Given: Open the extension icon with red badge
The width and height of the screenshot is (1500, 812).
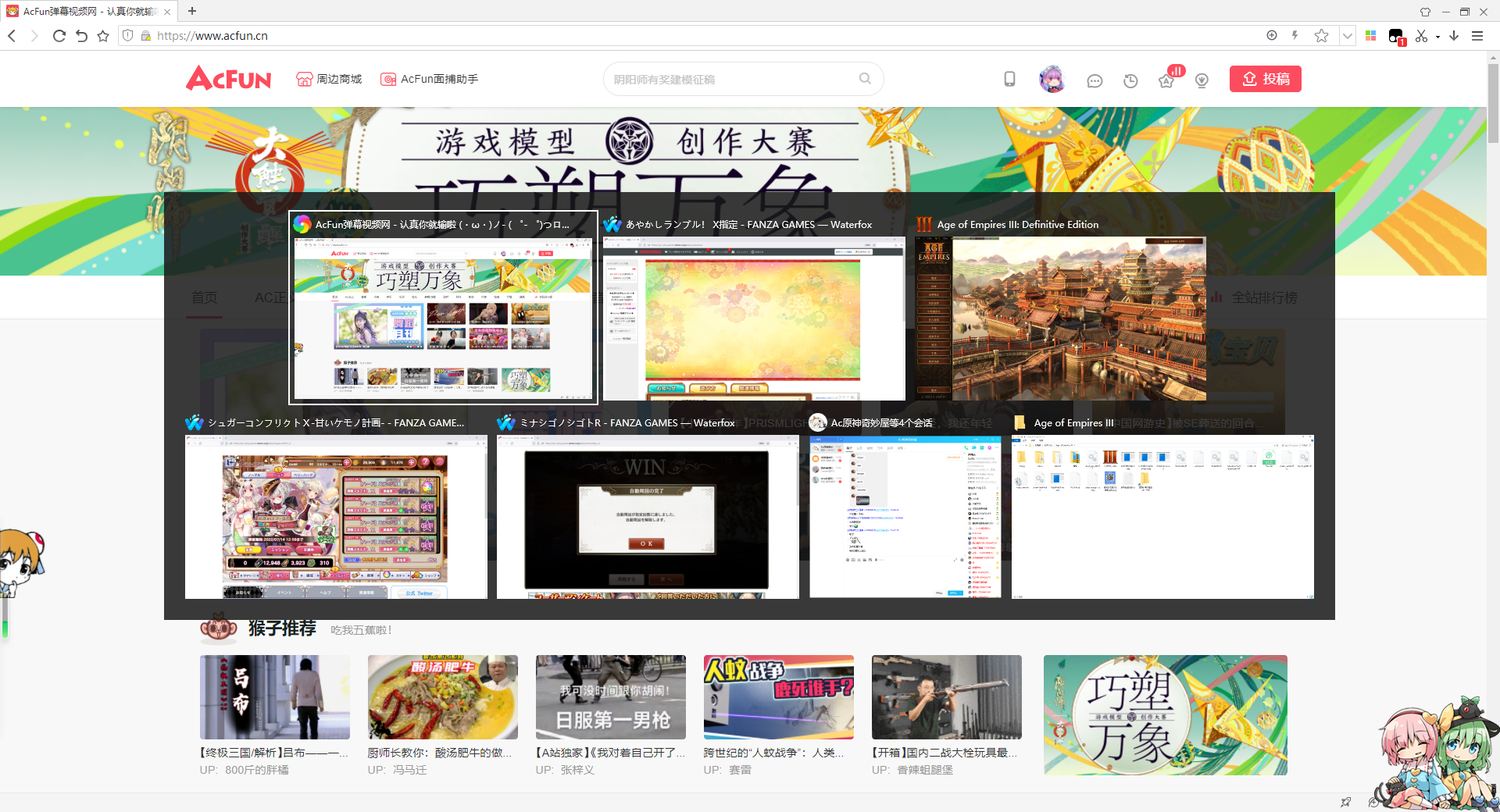Looking at the screenshot, I should click(x=1396, y=37).
